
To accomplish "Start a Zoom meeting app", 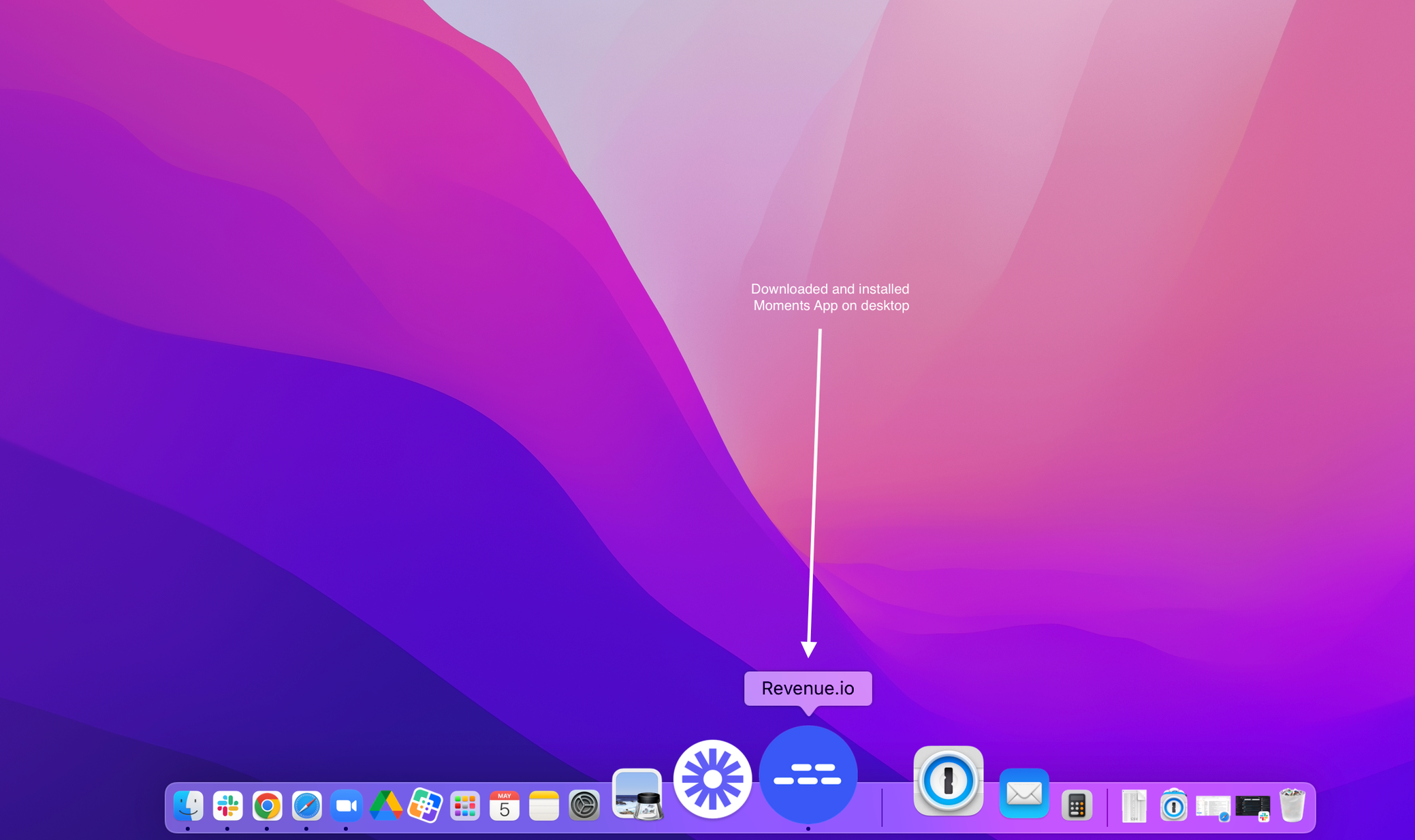I will point(347,806).
